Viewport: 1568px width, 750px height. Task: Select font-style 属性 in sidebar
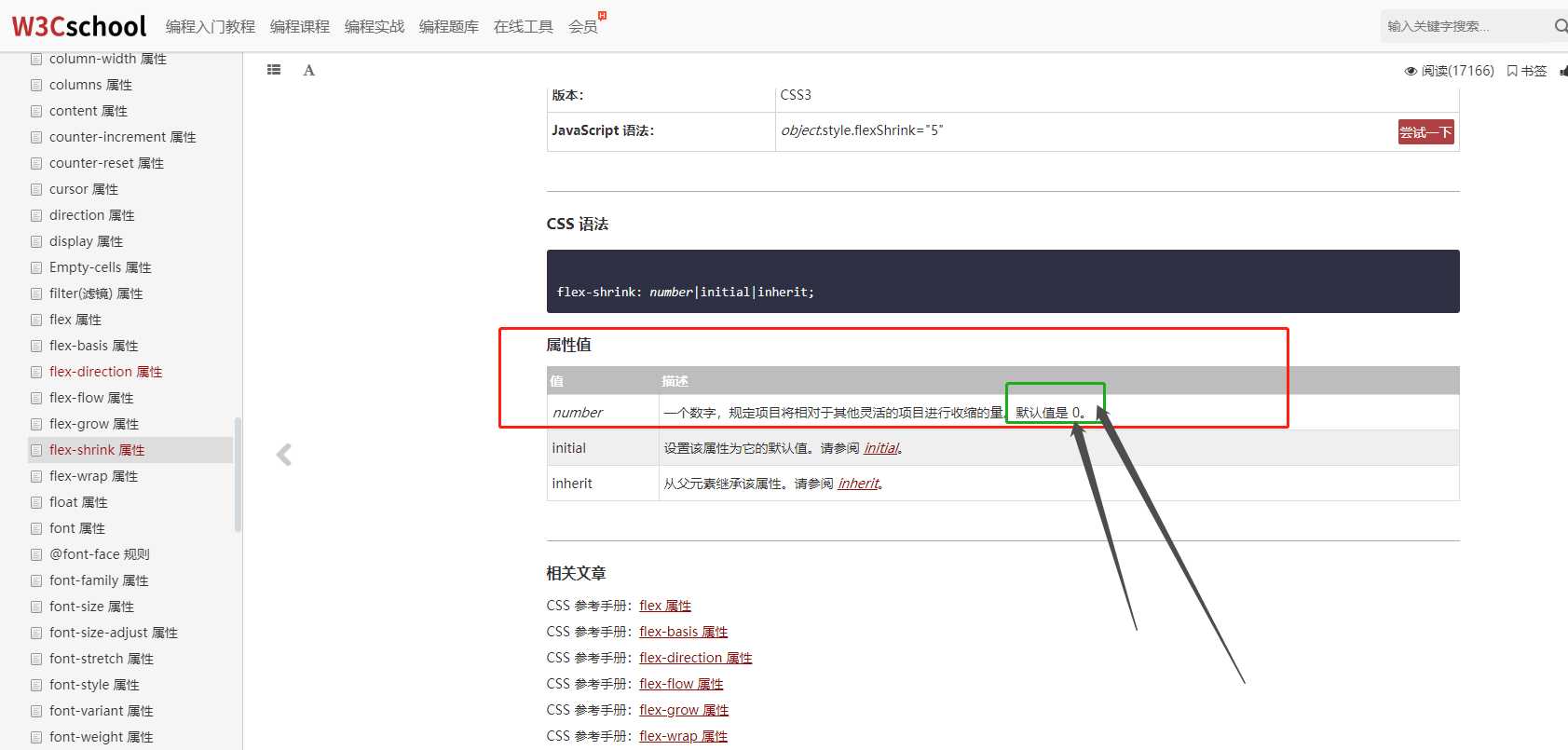[x=94, y=685]
